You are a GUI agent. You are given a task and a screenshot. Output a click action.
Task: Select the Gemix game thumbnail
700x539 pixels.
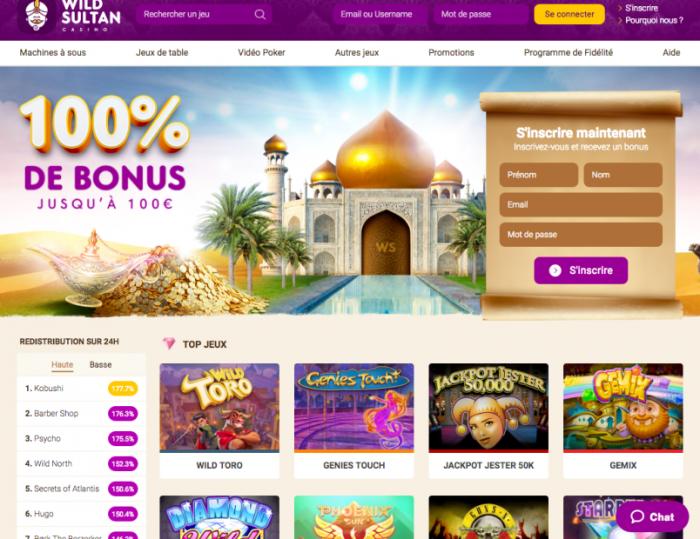click(x=623, y=407)
